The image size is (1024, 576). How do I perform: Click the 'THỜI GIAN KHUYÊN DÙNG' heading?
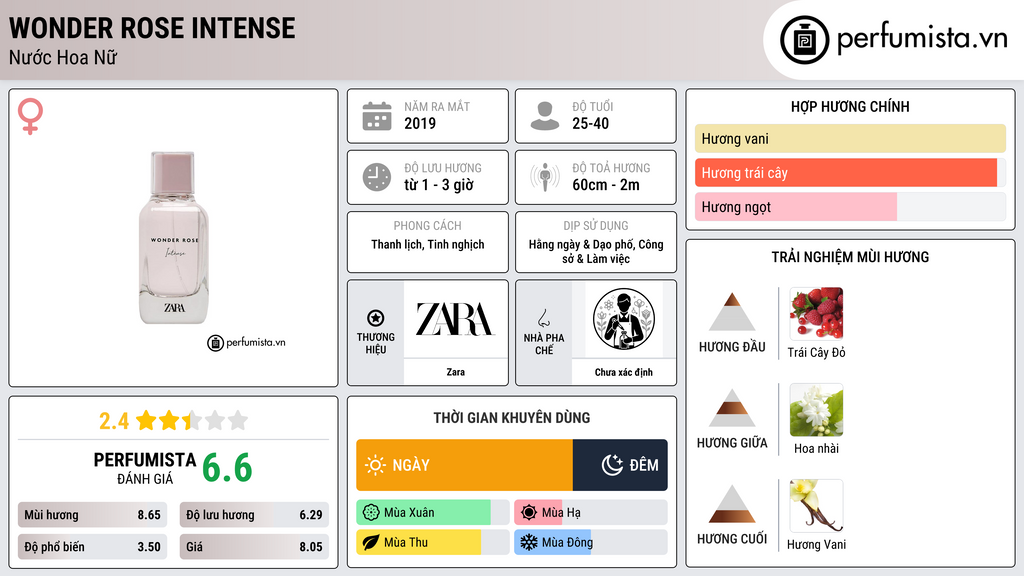pyautogui.click(x=512, y=418)
